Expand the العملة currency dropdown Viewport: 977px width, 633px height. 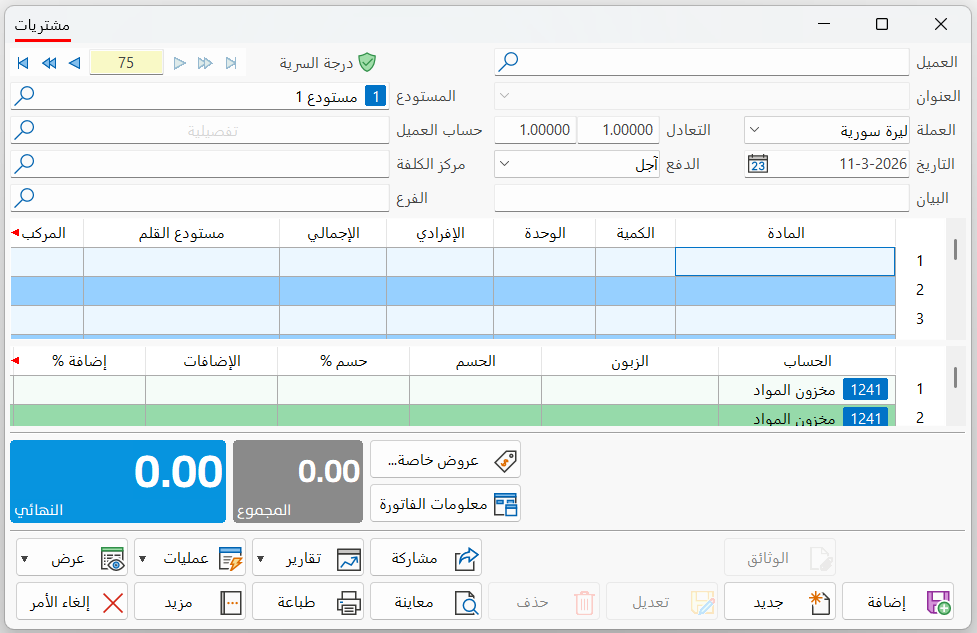pos(755,130)
